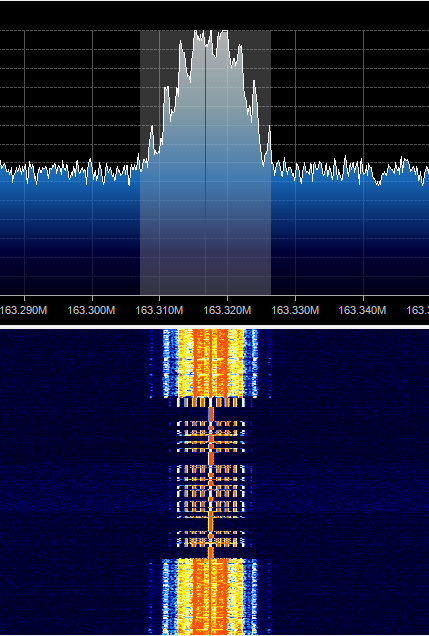The image size is (429, 636).
Task: Click the lower wideband burst in the waterfall
Action: pyautogui.click(x=210, y=597)
